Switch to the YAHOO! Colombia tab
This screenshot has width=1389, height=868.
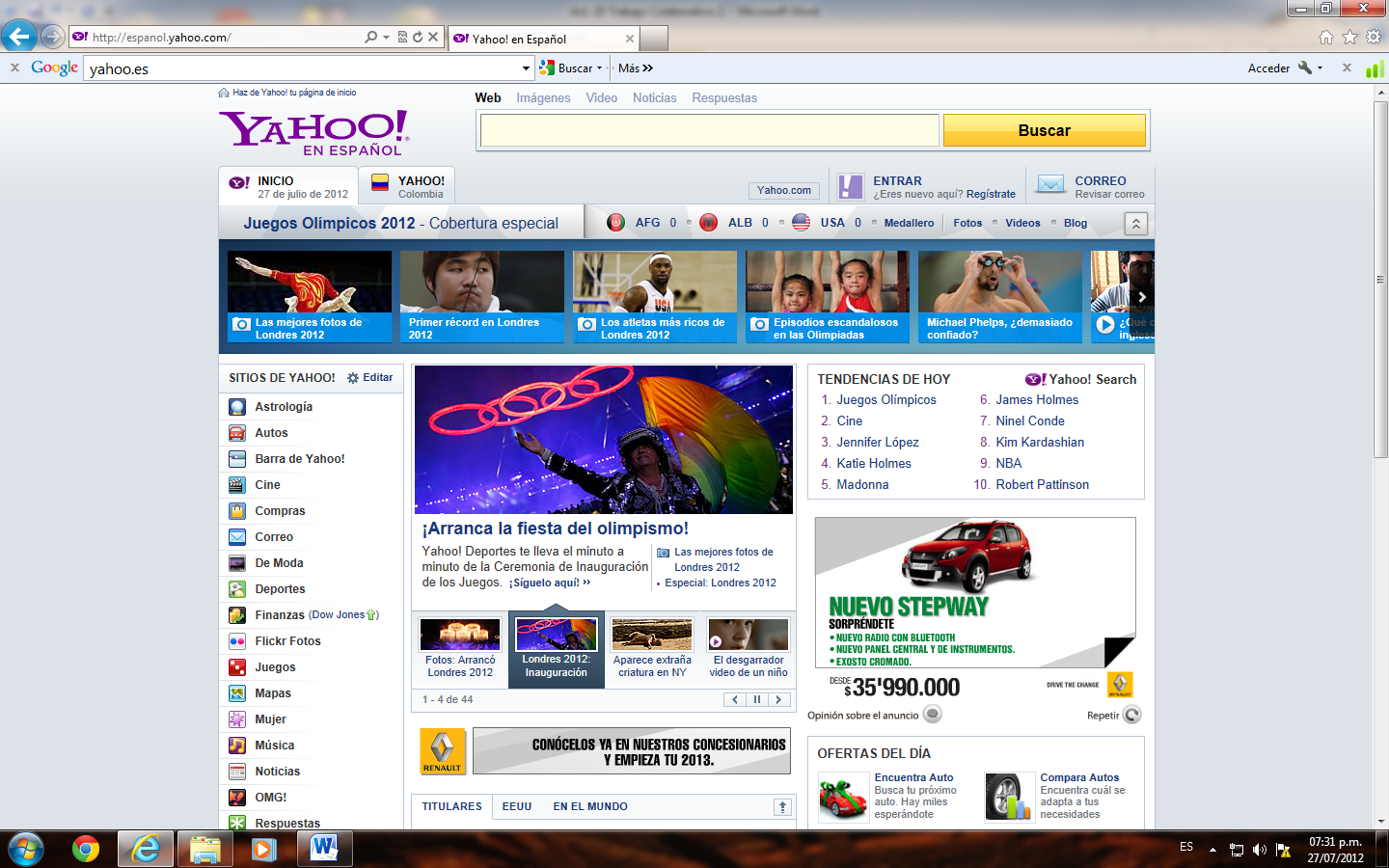(407, 186)
